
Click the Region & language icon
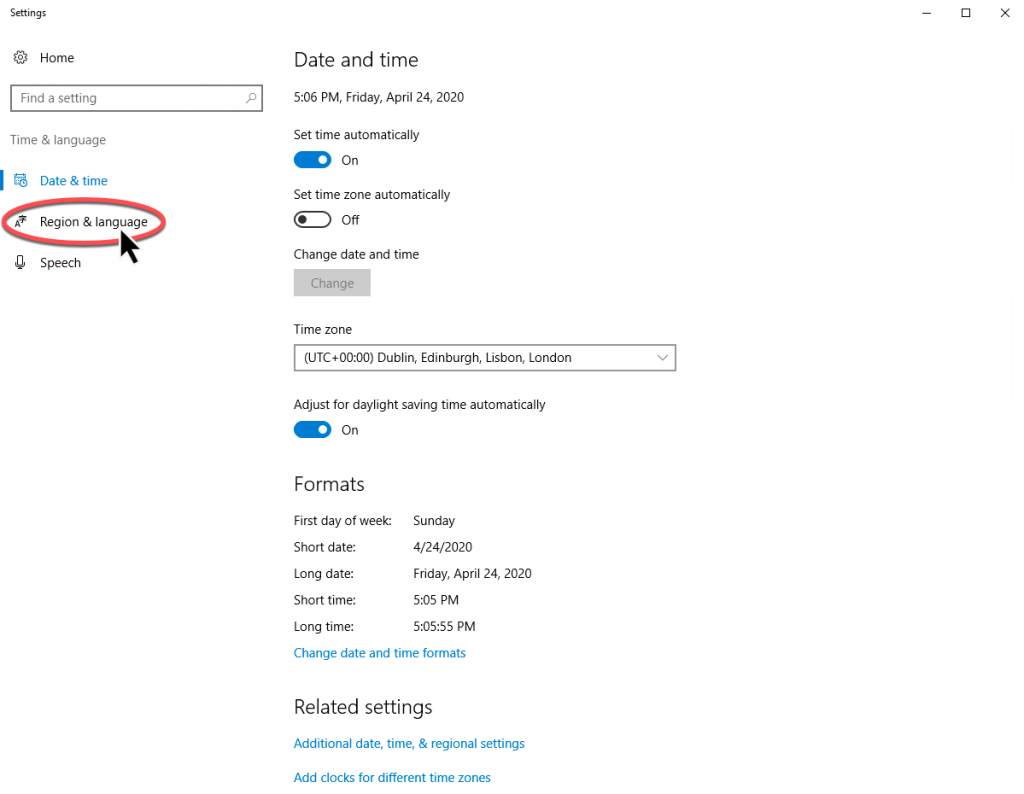21,221
